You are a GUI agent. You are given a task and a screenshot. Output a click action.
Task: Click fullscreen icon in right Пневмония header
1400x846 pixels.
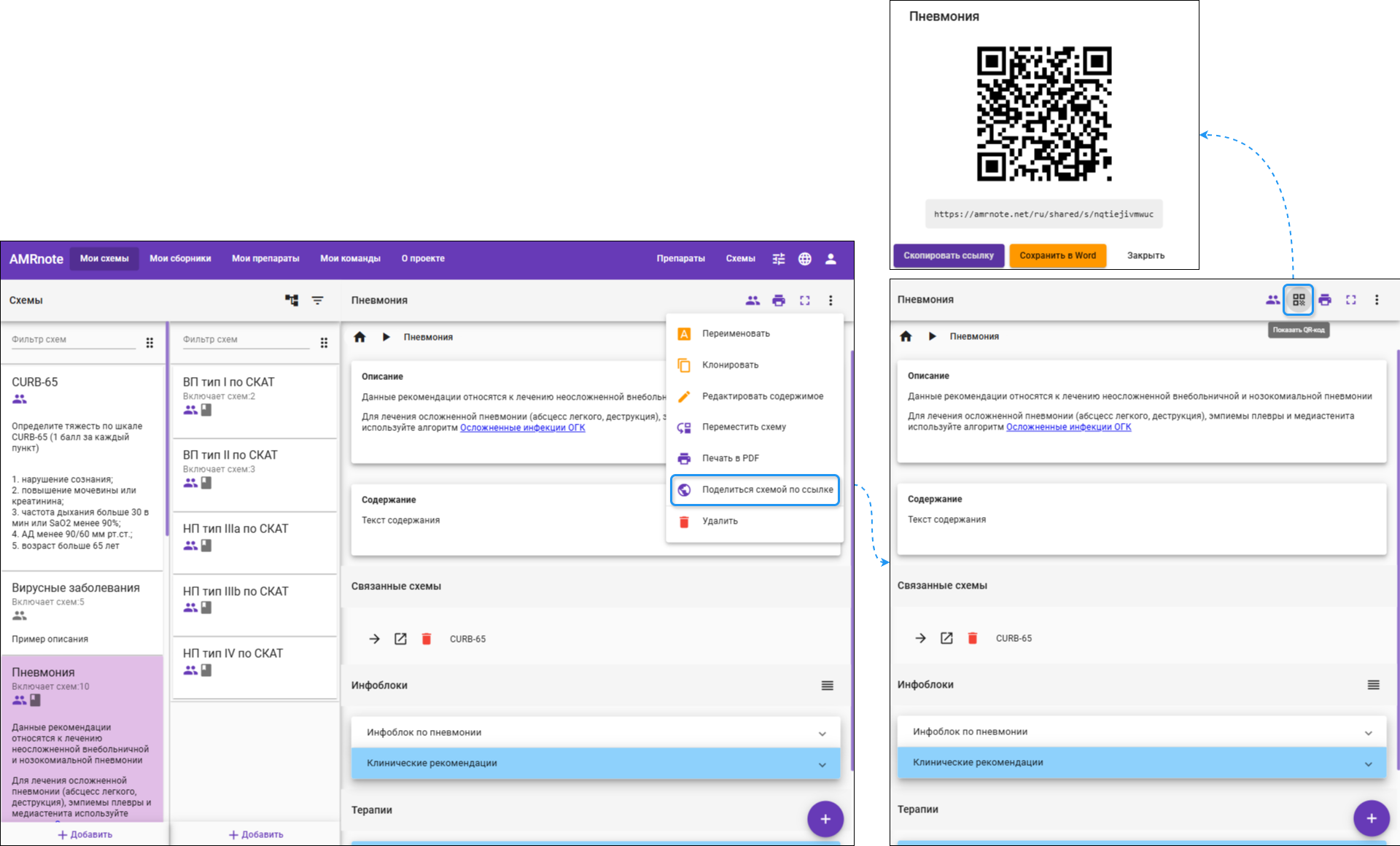(1351, 299)
